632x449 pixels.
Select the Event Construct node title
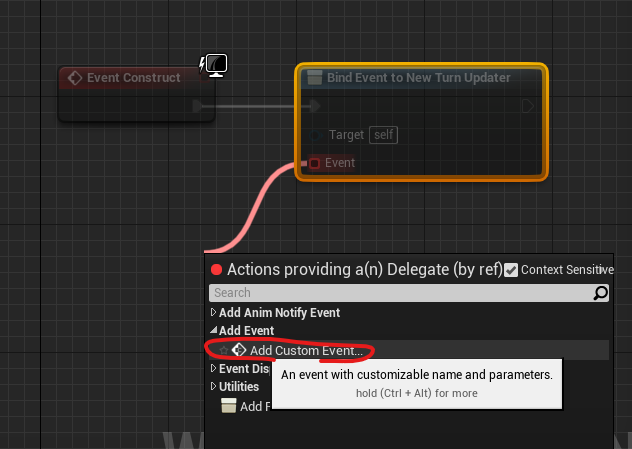pos(133,77)
